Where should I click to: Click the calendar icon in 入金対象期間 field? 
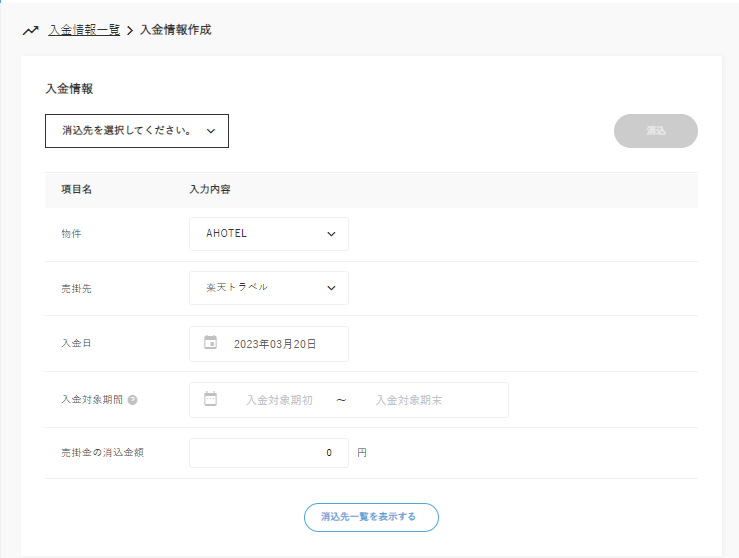211,399
